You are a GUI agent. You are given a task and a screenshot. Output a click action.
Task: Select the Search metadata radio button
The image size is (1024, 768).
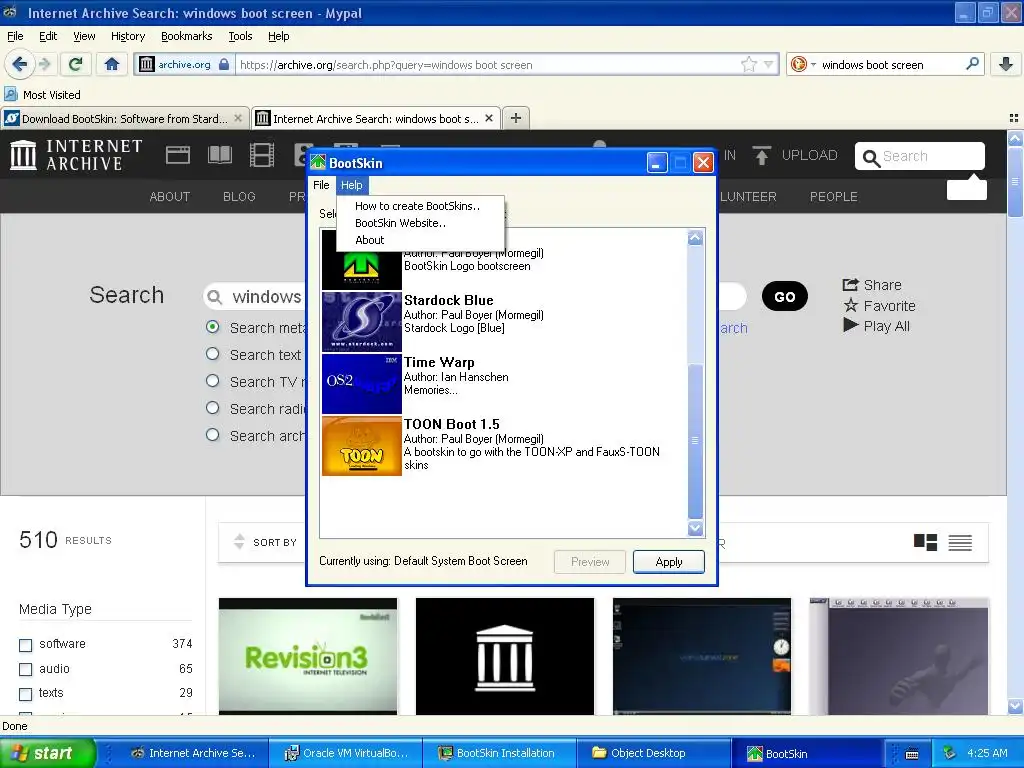212,327
